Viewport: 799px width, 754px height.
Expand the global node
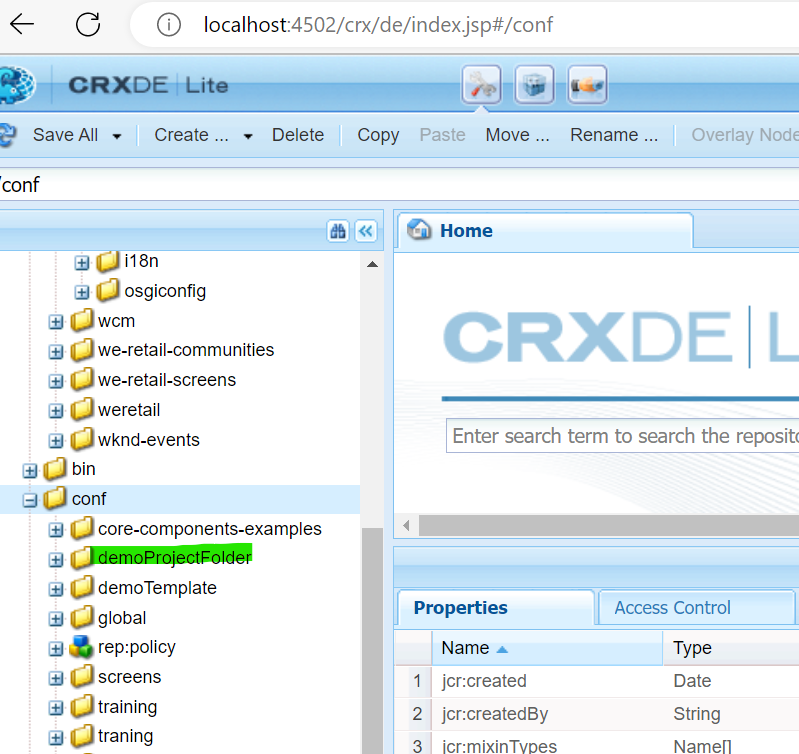56,620
